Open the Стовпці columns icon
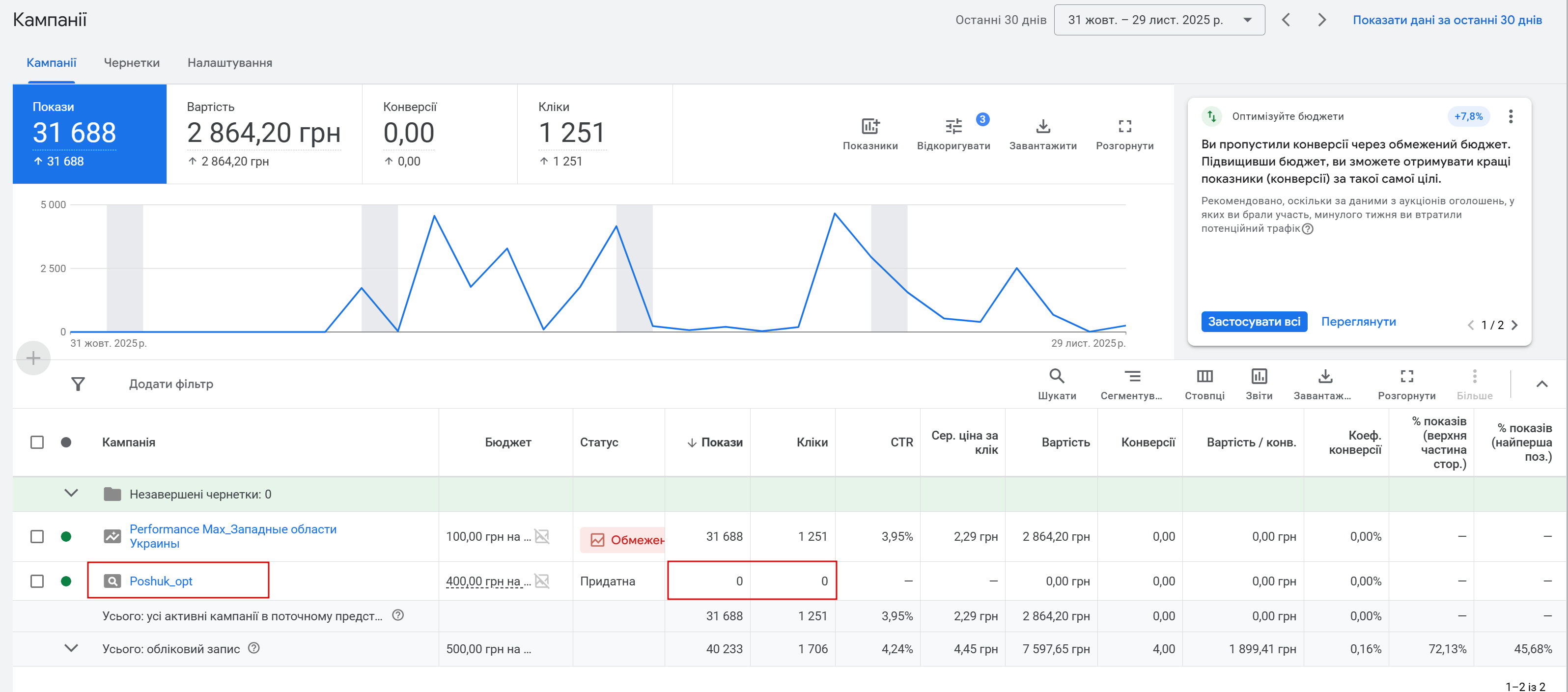The height and width of the screenshot is (692, 1568). 1204,376
